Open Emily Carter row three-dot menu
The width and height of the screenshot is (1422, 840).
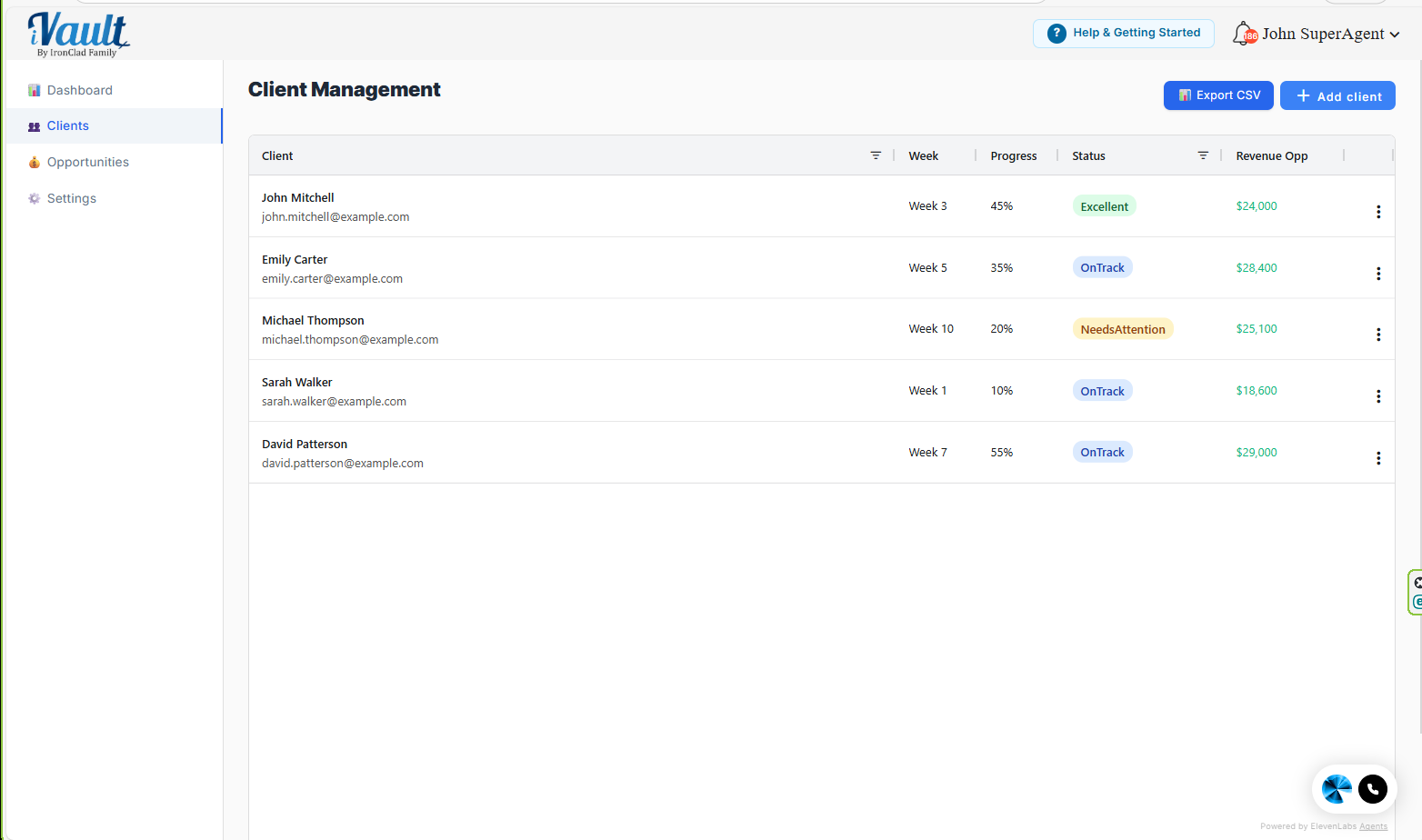[x=1378, y=274]
